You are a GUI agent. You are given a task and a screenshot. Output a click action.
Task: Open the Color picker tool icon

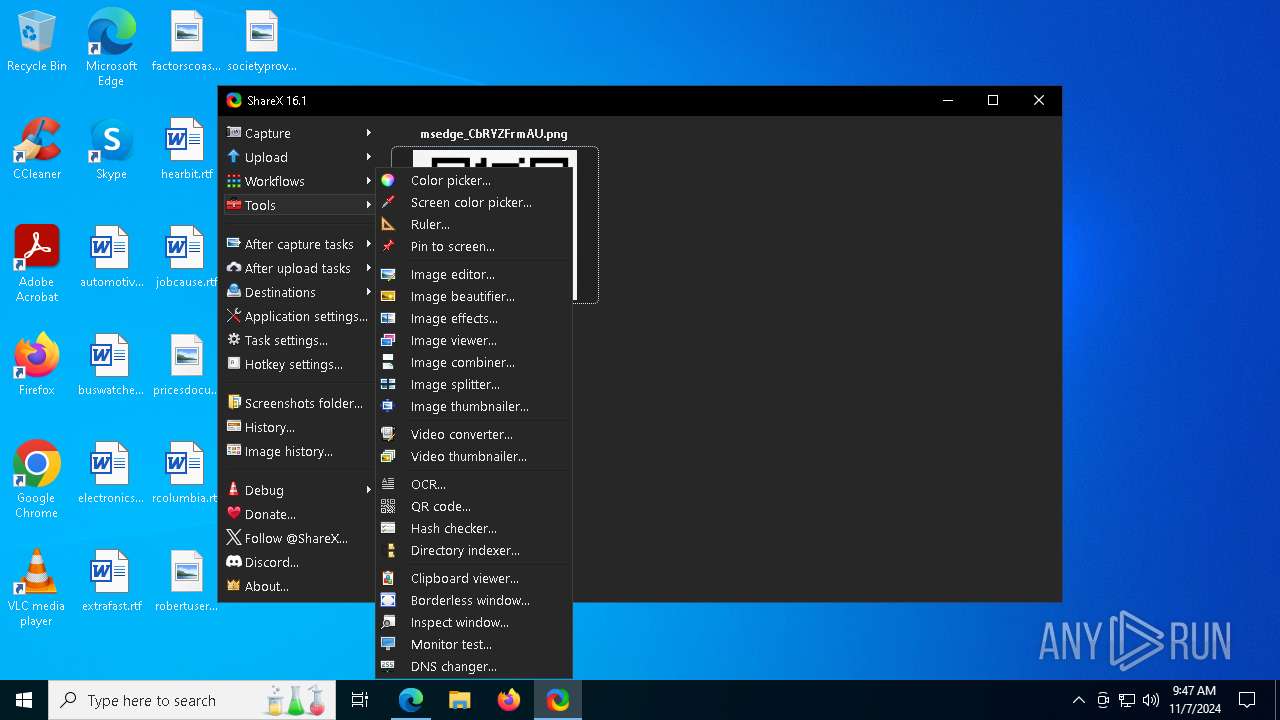coord(388,180)
